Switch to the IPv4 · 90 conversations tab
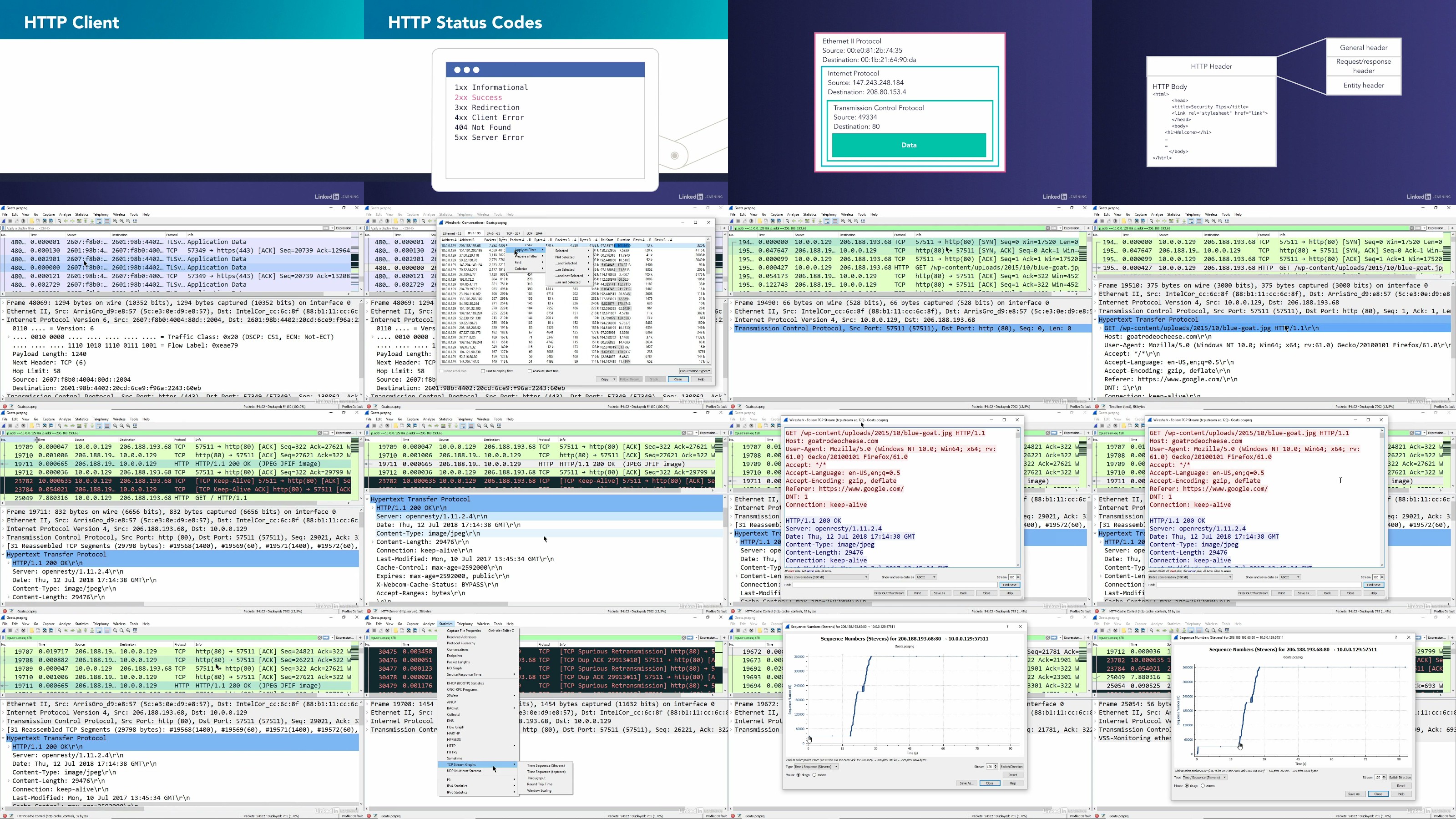This screenshot has height=819, width=1456. click(474, 233)
